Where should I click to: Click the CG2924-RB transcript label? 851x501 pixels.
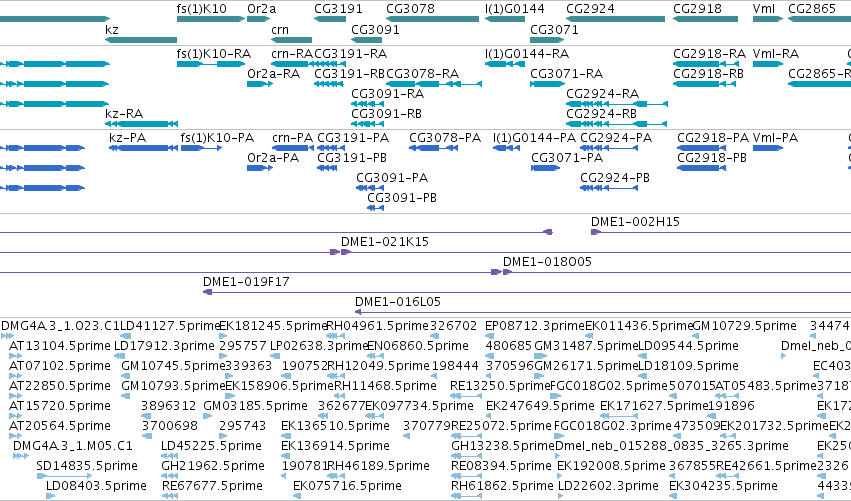point(601,113)
